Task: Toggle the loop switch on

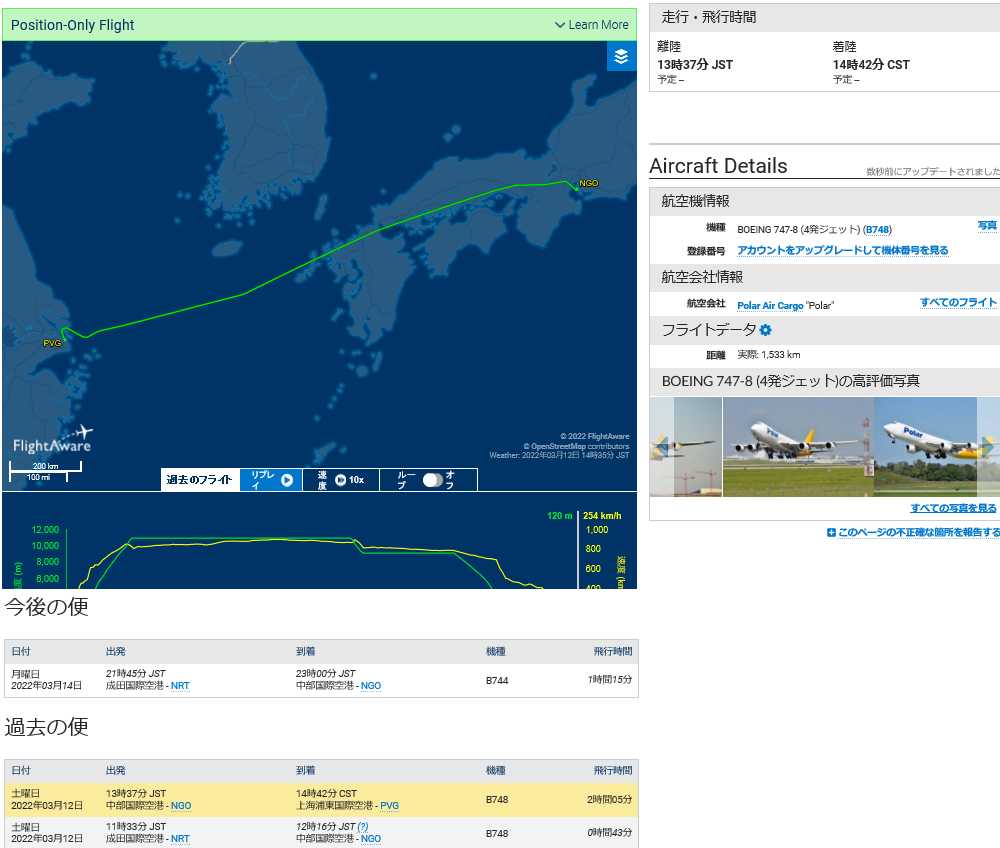Action: 433,480
